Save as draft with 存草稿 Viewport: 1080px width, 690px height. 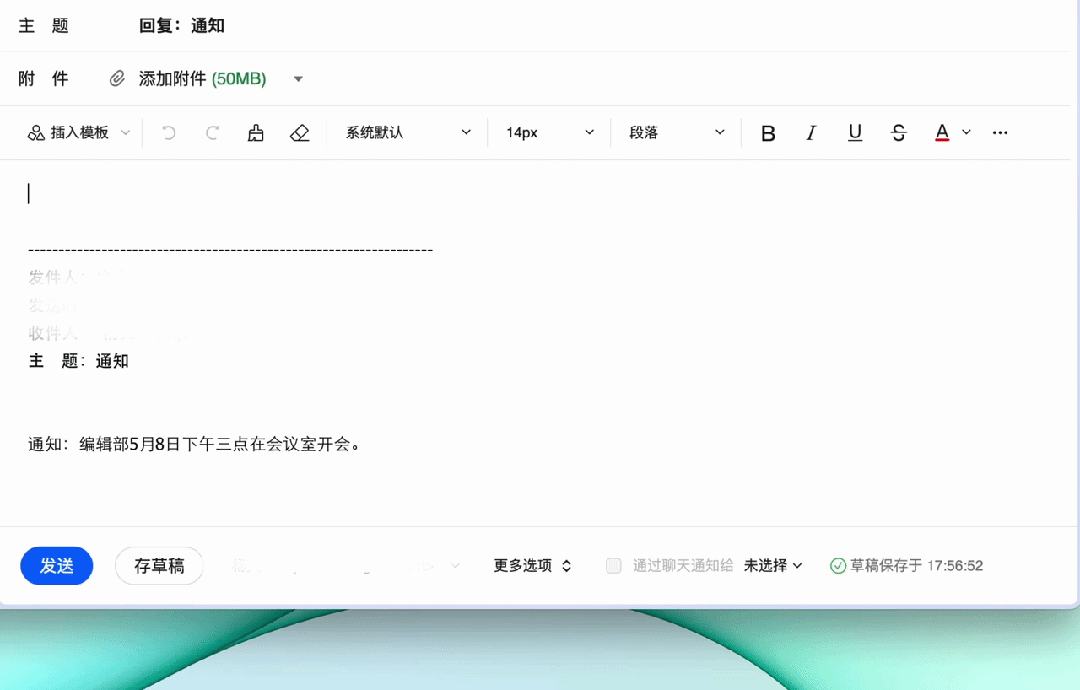click(159, 566)
